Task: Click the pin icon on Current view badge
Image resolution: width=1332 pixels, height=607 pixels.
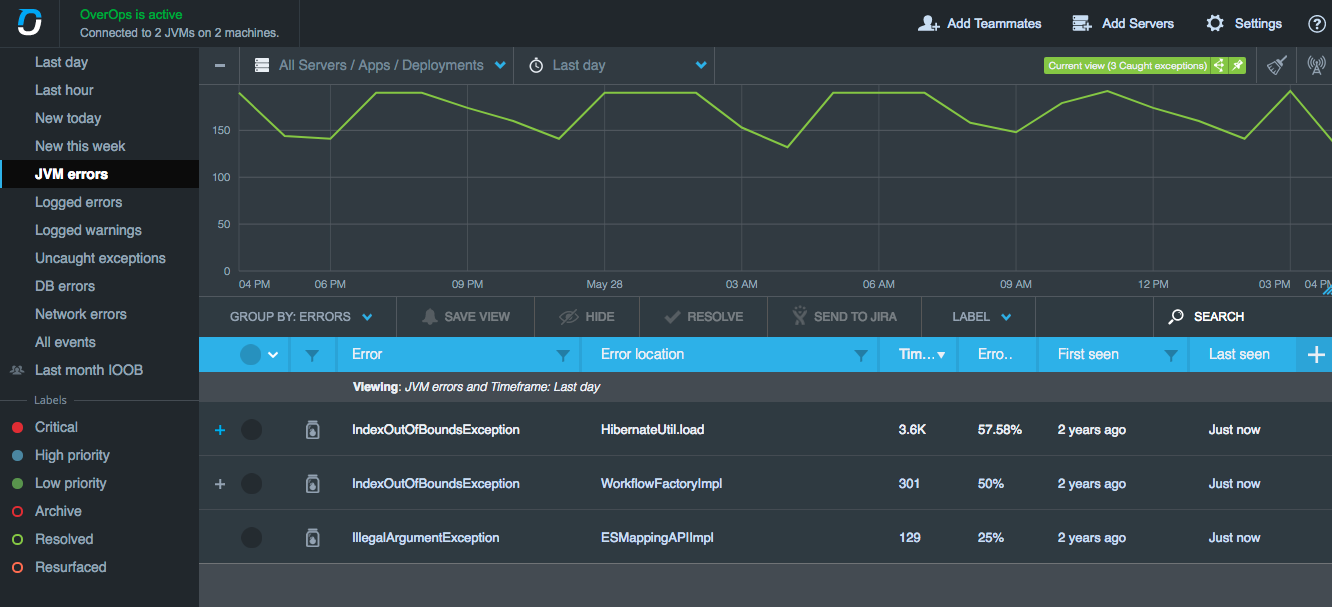Action: [1238, 65]
